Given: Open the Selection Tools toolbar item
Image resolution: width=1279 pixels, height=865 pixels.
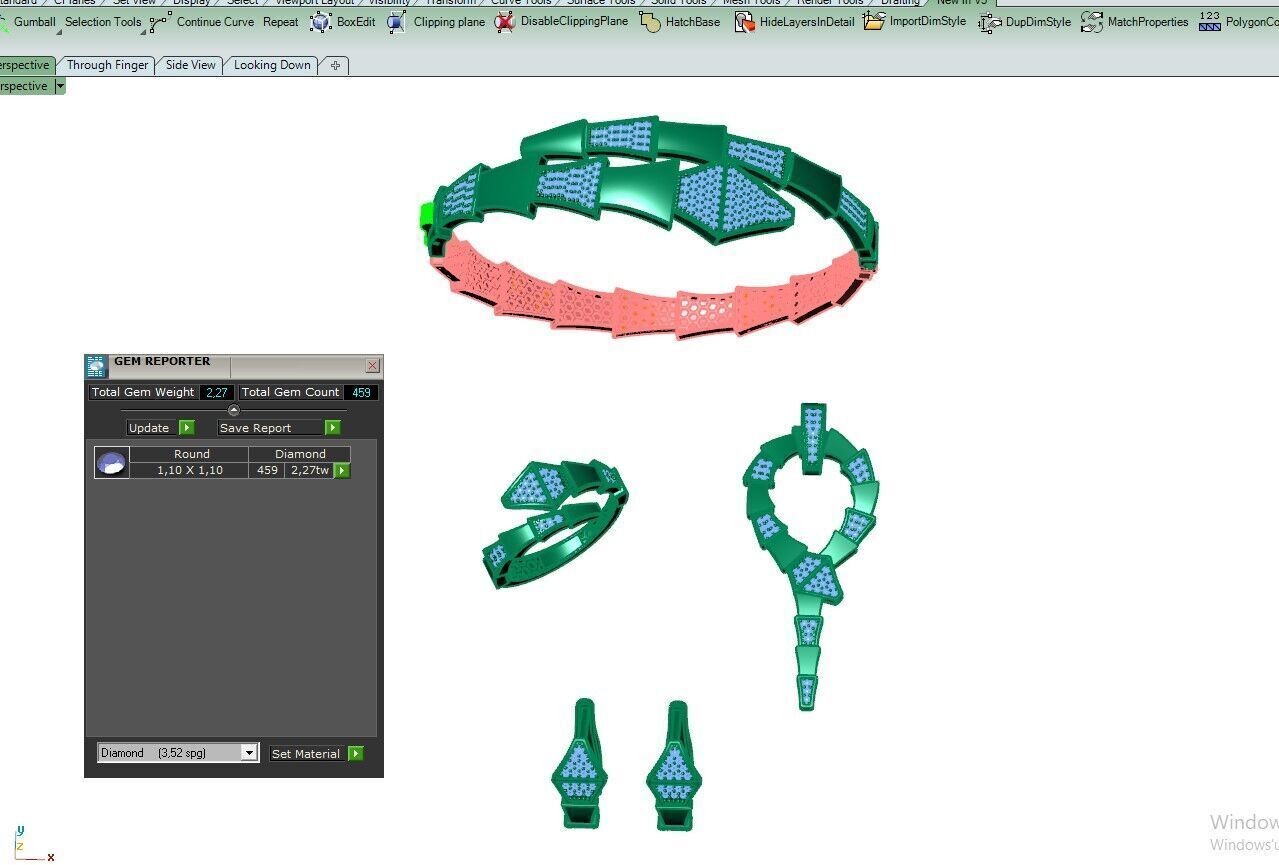Looking at the screenshot, I should 103,22.
